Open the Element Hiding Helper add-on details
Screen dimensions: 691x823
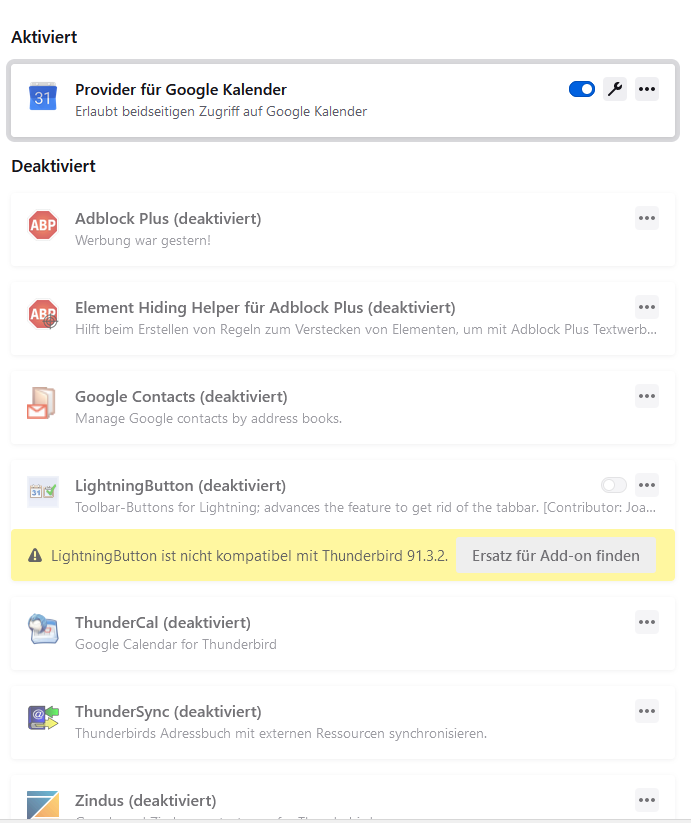265,308
